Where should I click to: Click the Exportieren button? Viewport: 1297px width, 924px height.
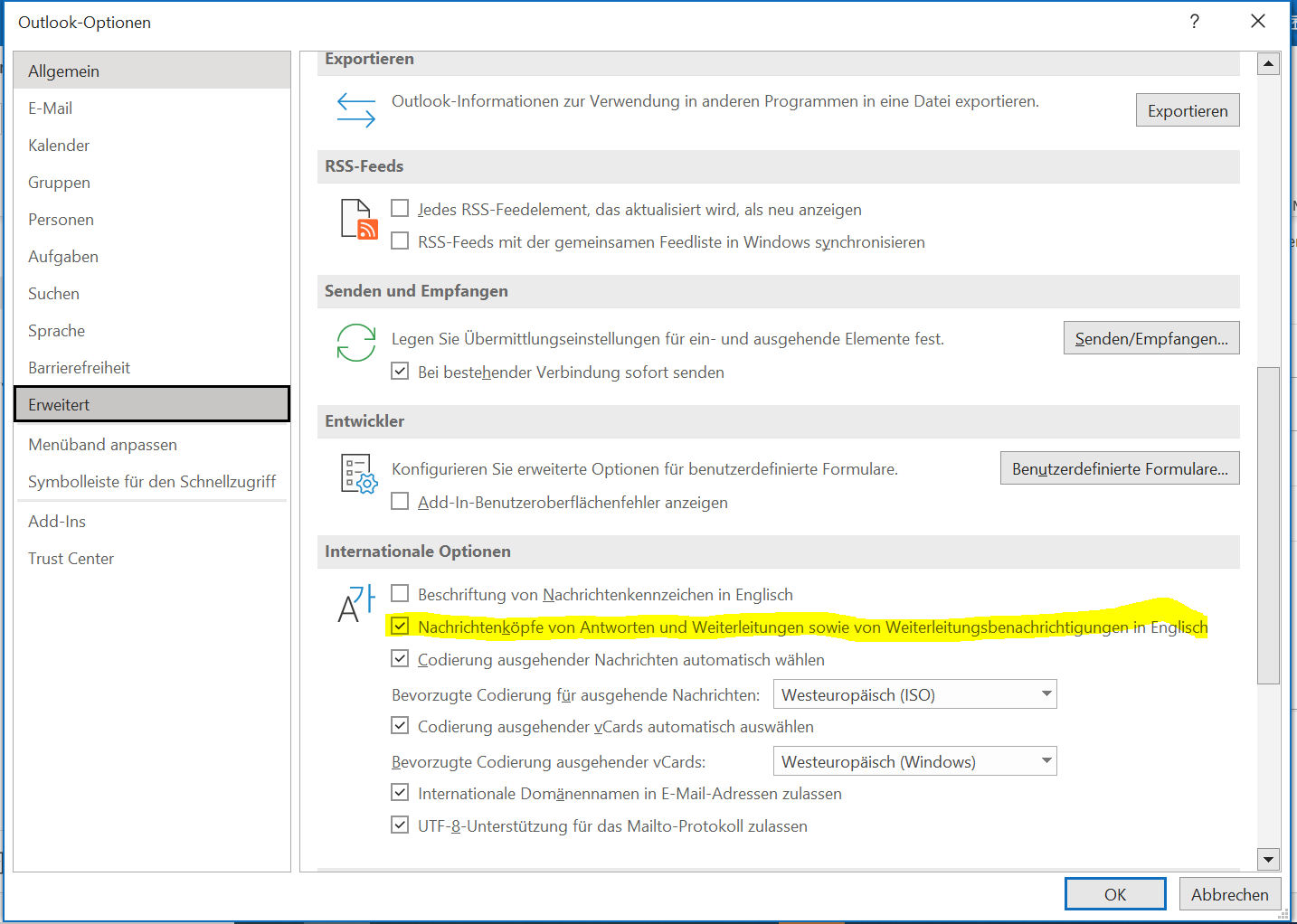tap(1188, 110)
